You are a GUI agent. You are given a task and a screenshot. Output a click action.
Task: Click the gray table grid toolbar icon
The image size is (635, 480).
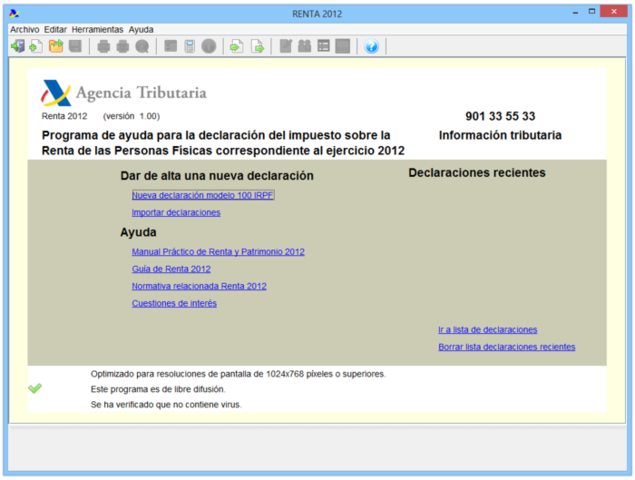[343, 46]
